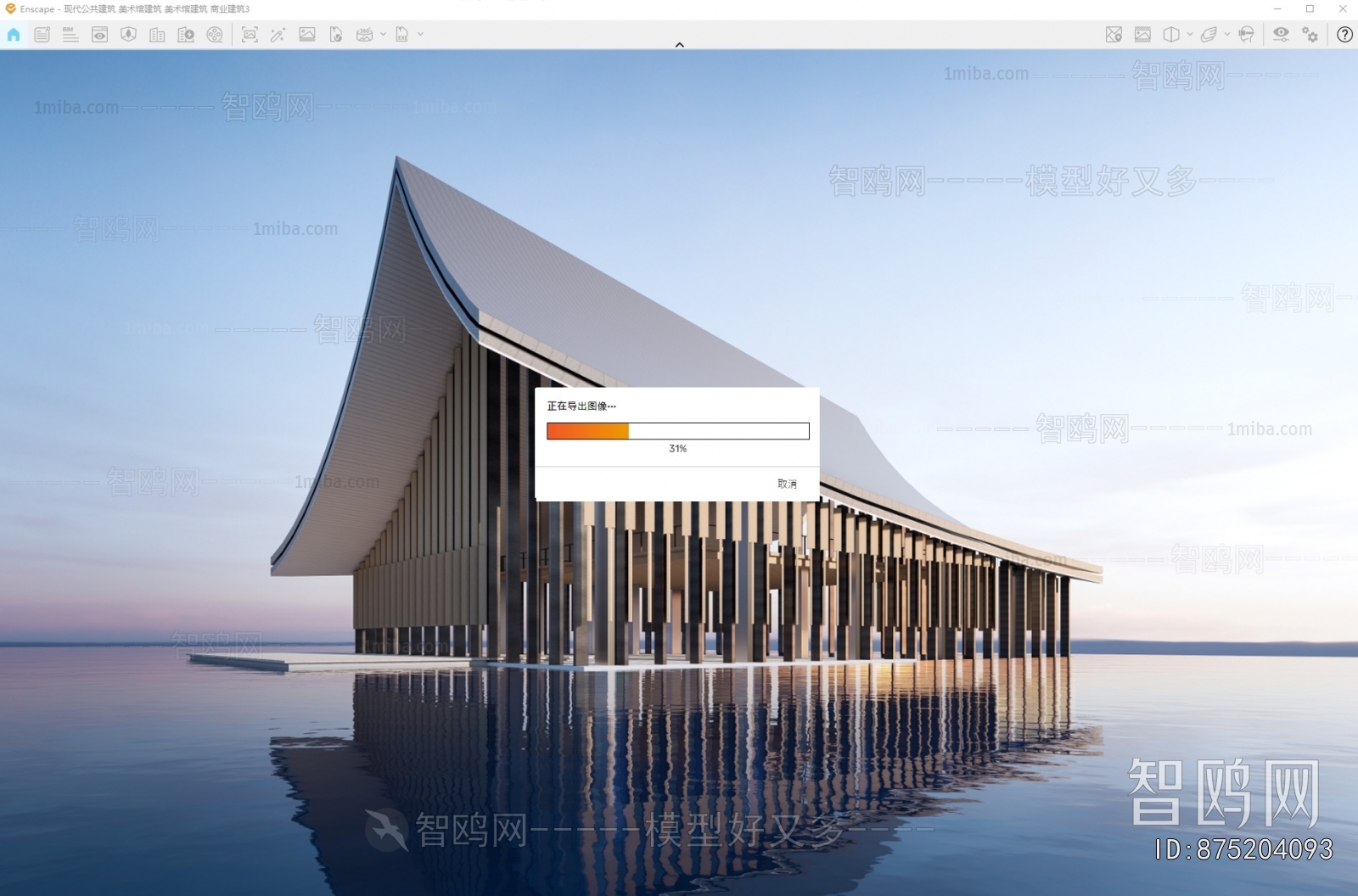
Task: Open the projection mode dropdown
Action: (x=1190, y=35)
